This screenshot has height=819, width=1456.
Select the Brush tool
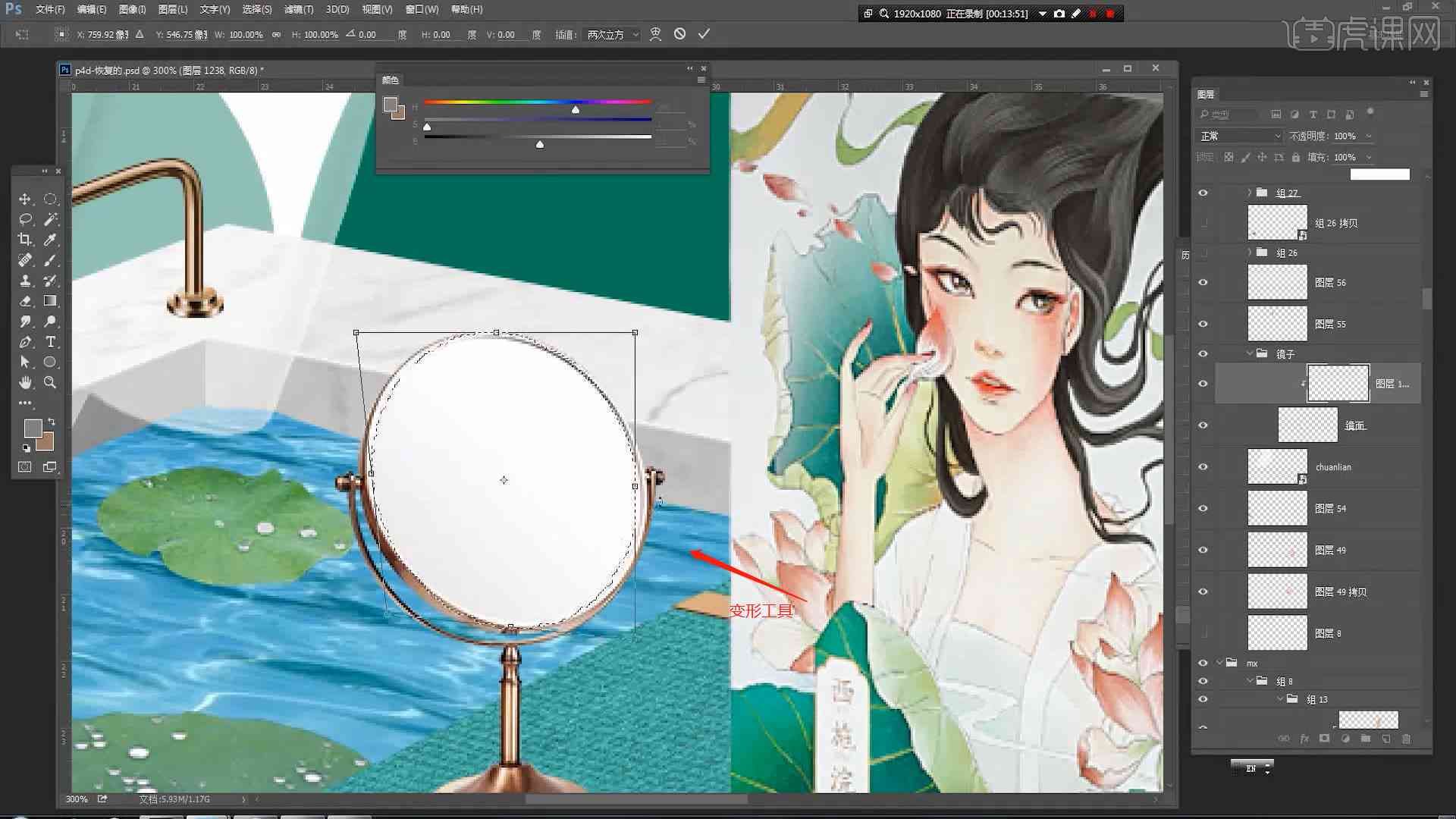tap(50, 260)
